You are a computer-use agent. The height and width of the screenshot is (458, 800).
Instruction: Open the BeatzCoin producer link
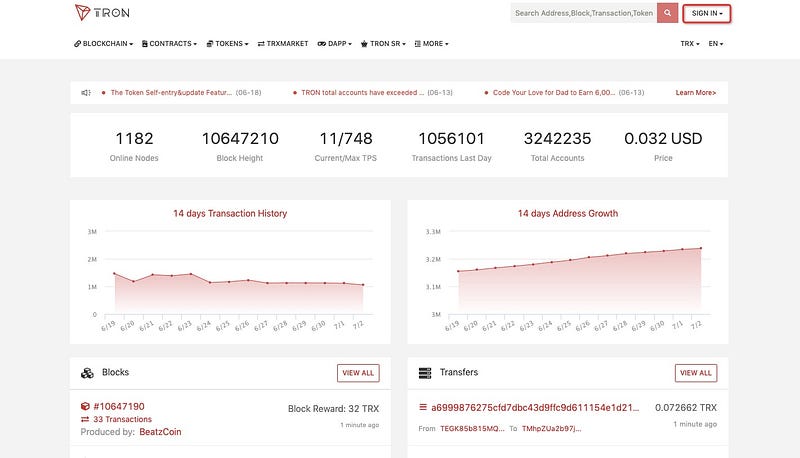pyautogui.click(x=160, y=432)
